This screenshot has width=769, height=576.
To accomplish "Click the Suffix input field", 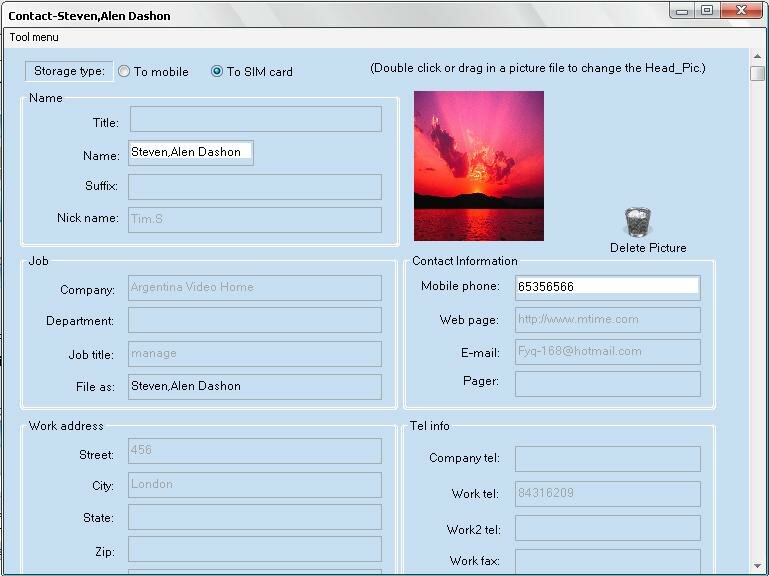I will tap(255, 187).
